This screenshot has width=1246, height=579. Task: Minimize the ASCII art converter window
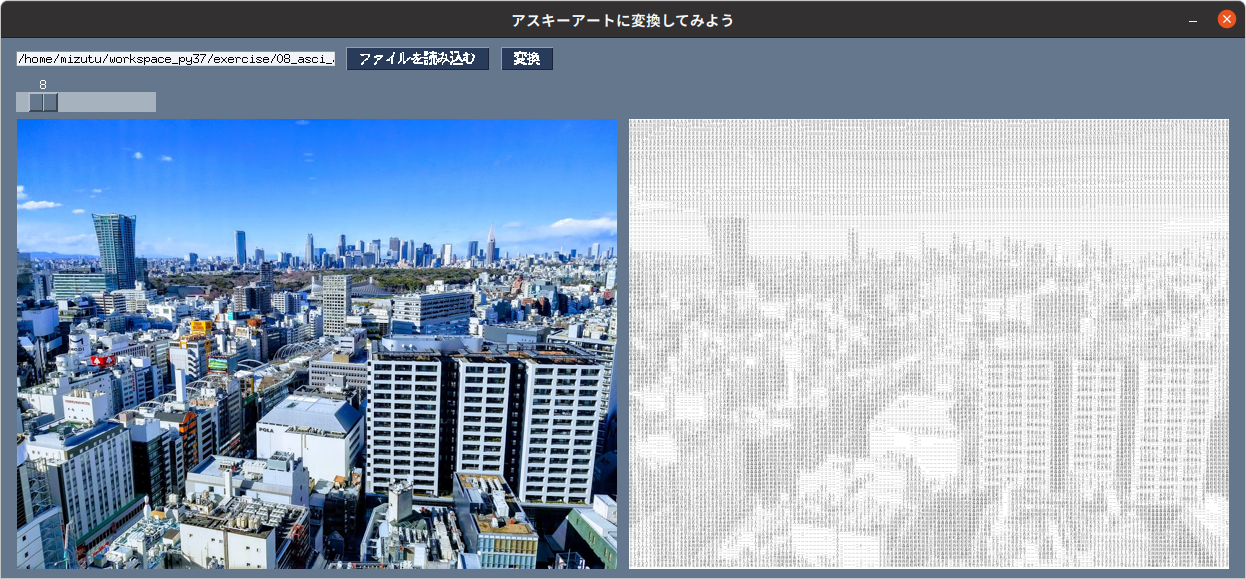coord(1192,20)
